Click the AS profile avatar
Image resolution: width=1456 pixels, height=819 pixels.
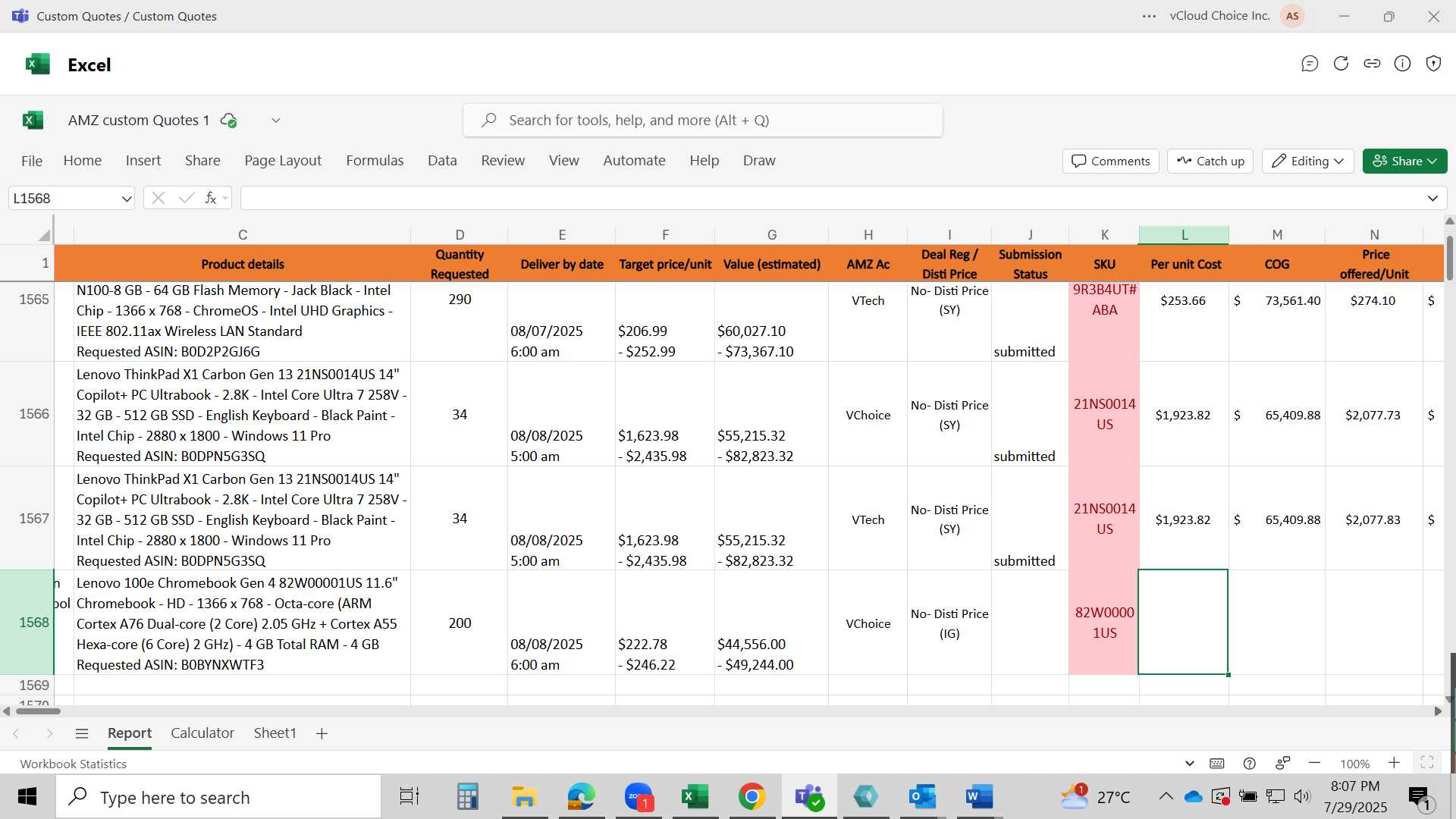point(1292,16)
